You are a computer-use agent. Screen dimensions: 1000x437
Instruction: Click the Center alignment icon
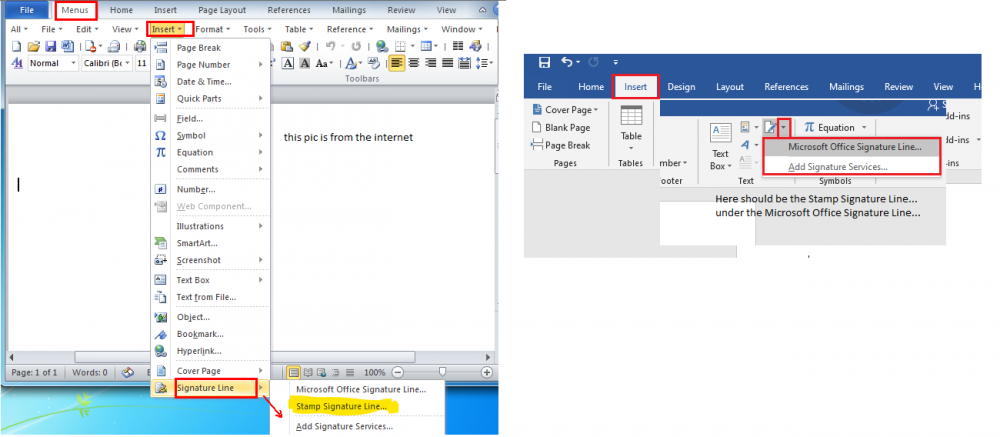(414, 63)
